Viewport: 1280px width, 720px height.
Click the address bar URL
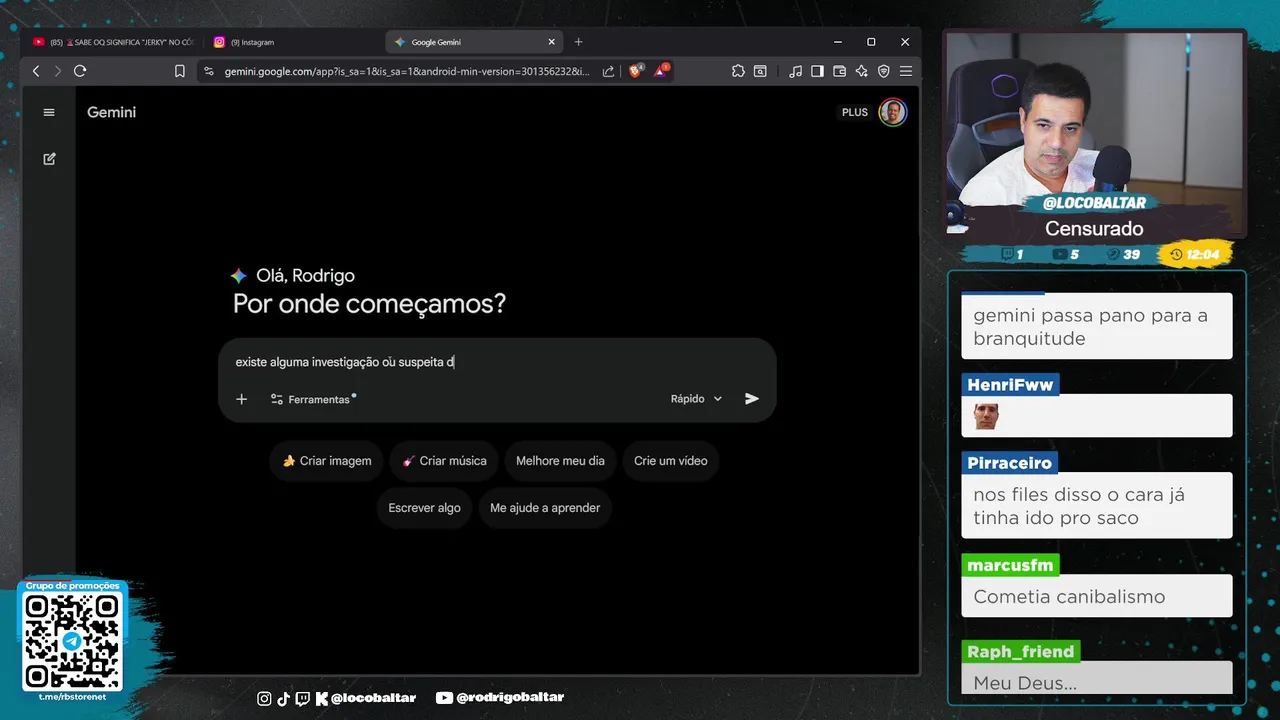[406, 71]
